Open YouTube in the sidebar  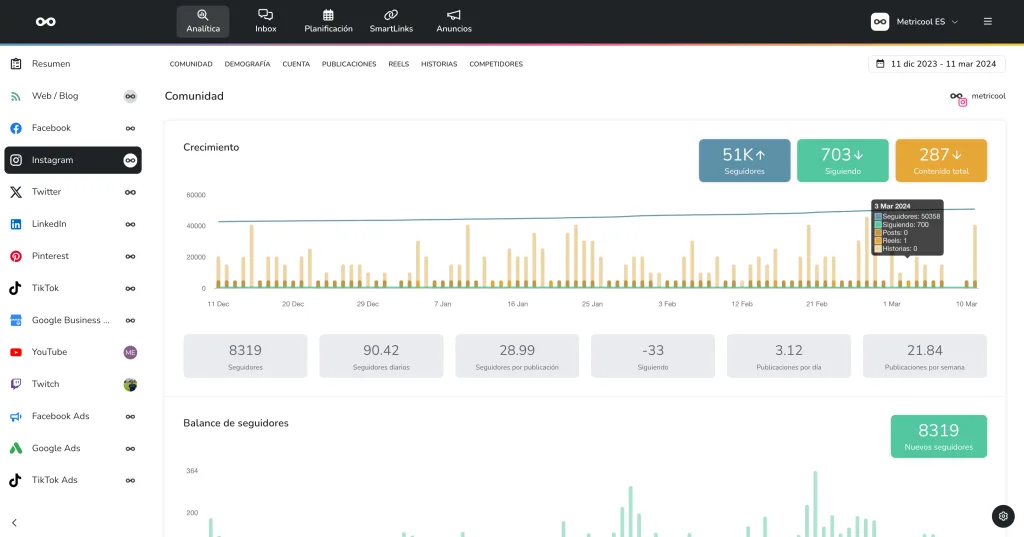(x=49, y=352)
